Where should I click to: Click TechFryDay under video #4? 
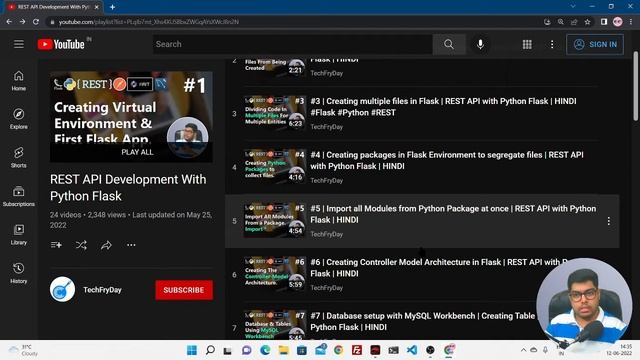[327, 180]
